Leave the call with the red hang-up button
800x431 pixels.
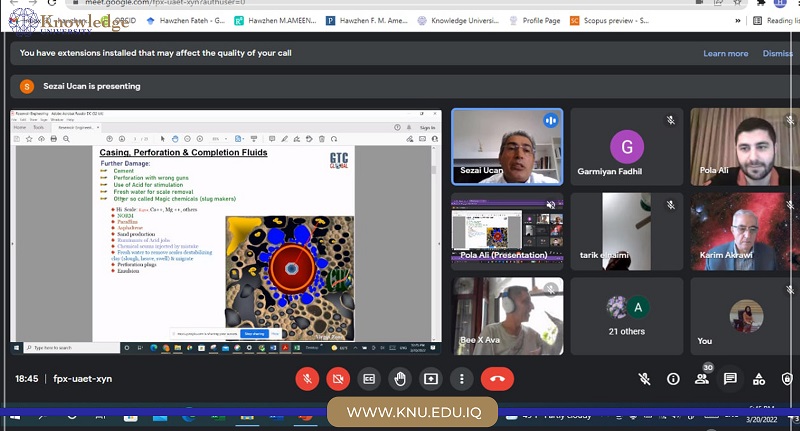(x=497, y=379)
